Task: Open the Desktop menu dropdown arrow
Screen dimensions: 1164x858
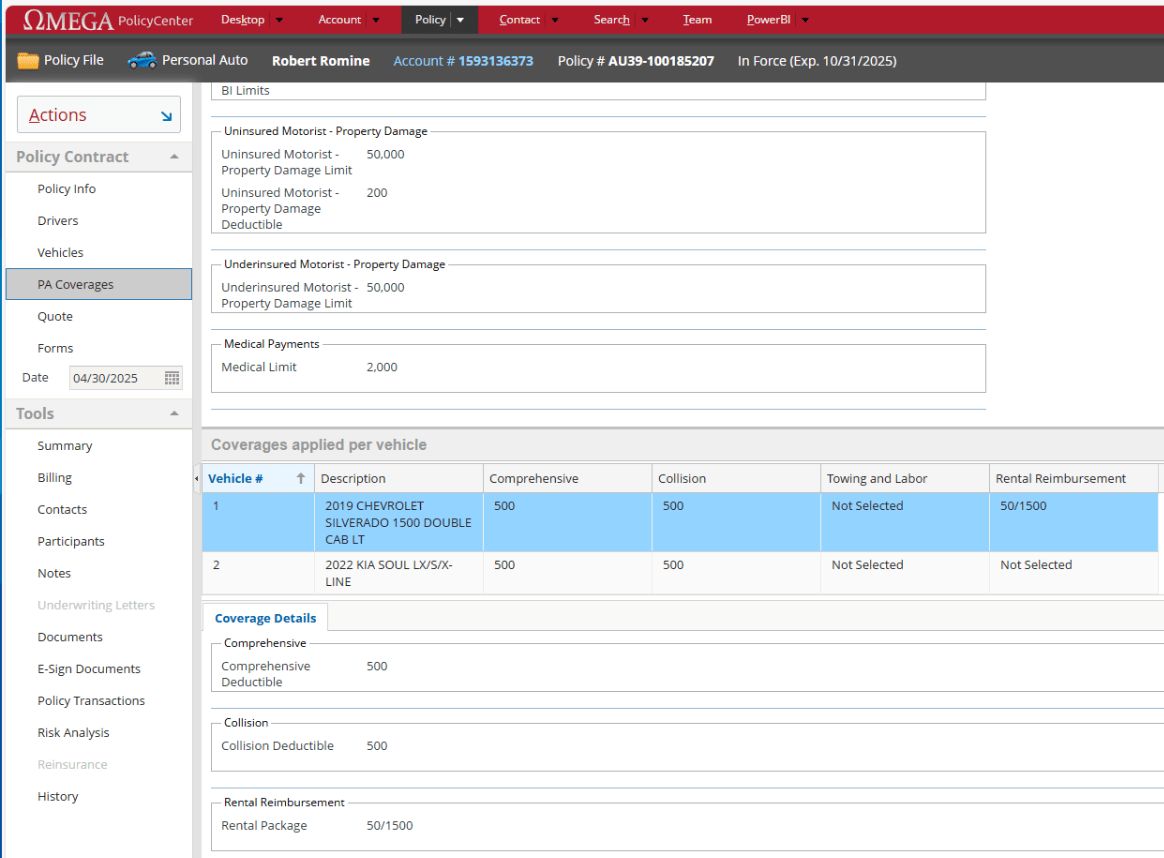Action: point(279,20)
